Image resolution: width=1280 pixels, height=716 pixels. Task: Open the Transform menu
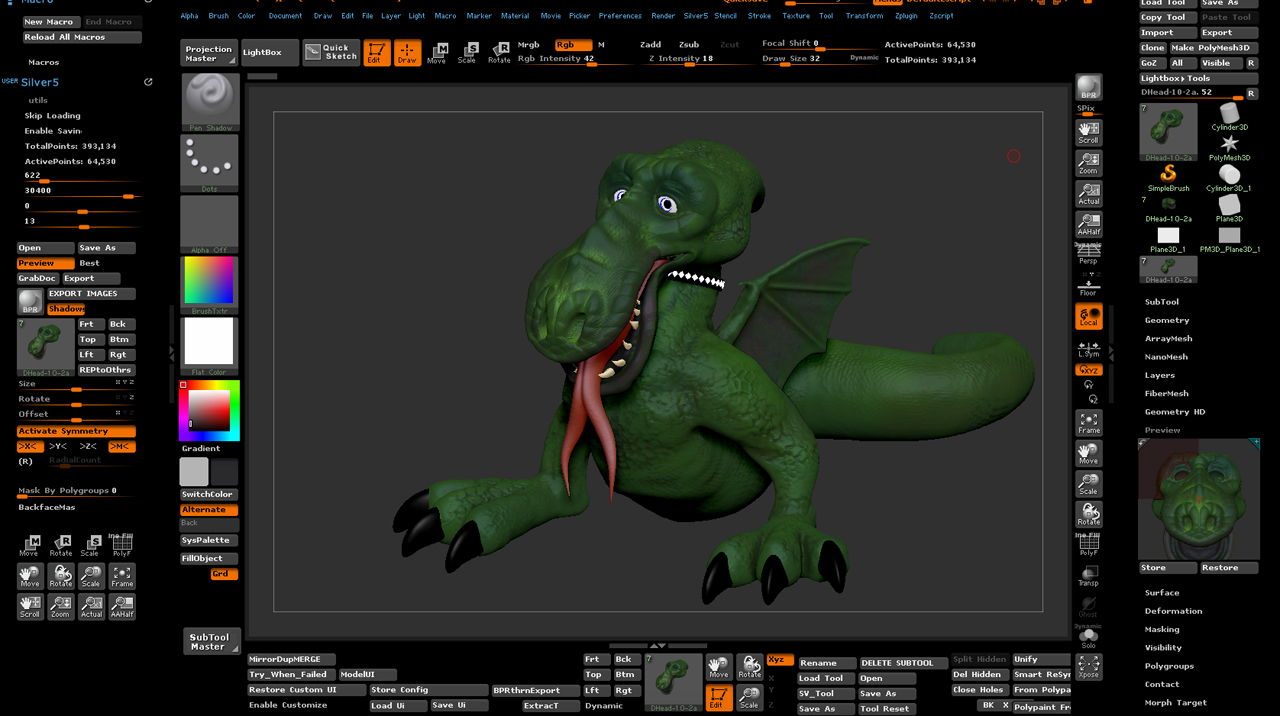point(864,16)
